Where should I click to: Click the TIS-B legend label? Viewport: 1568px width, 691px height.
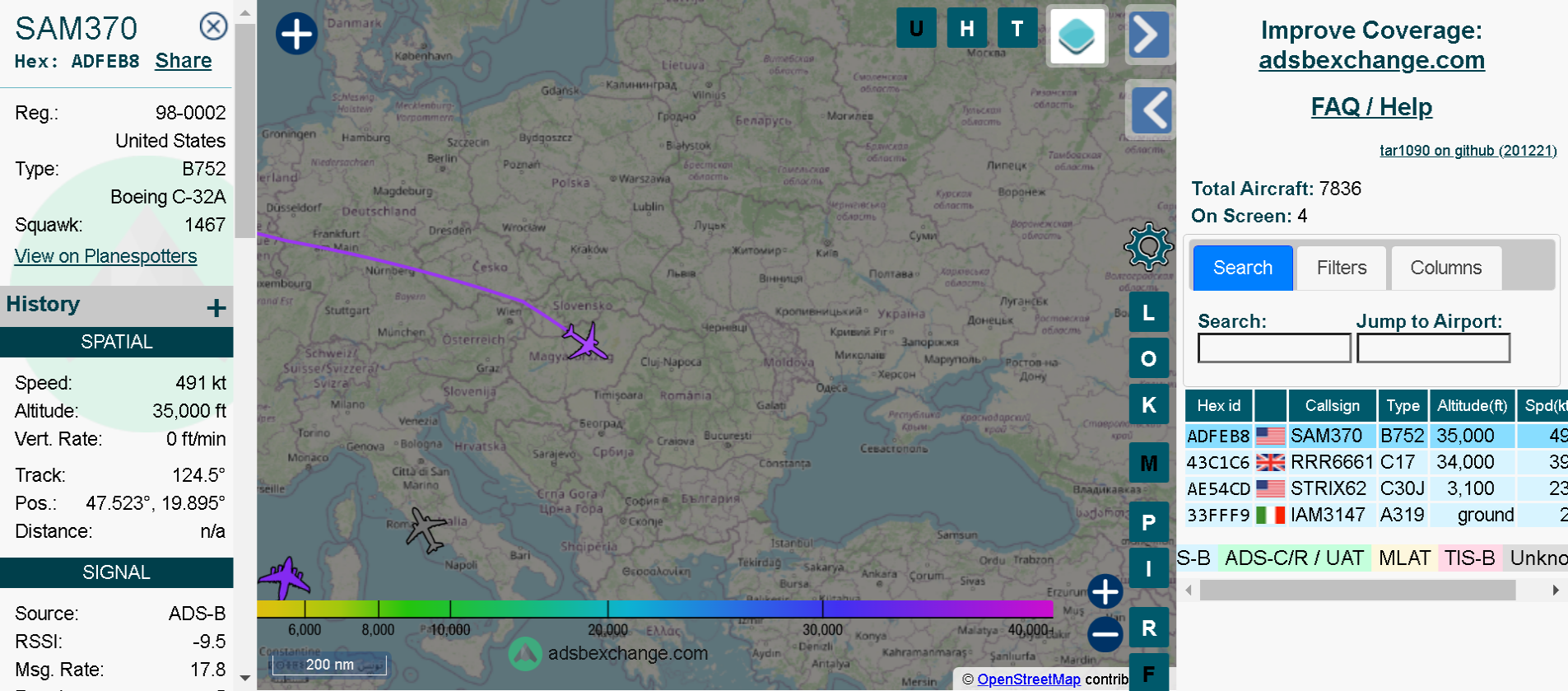(x=1469, y=558)
